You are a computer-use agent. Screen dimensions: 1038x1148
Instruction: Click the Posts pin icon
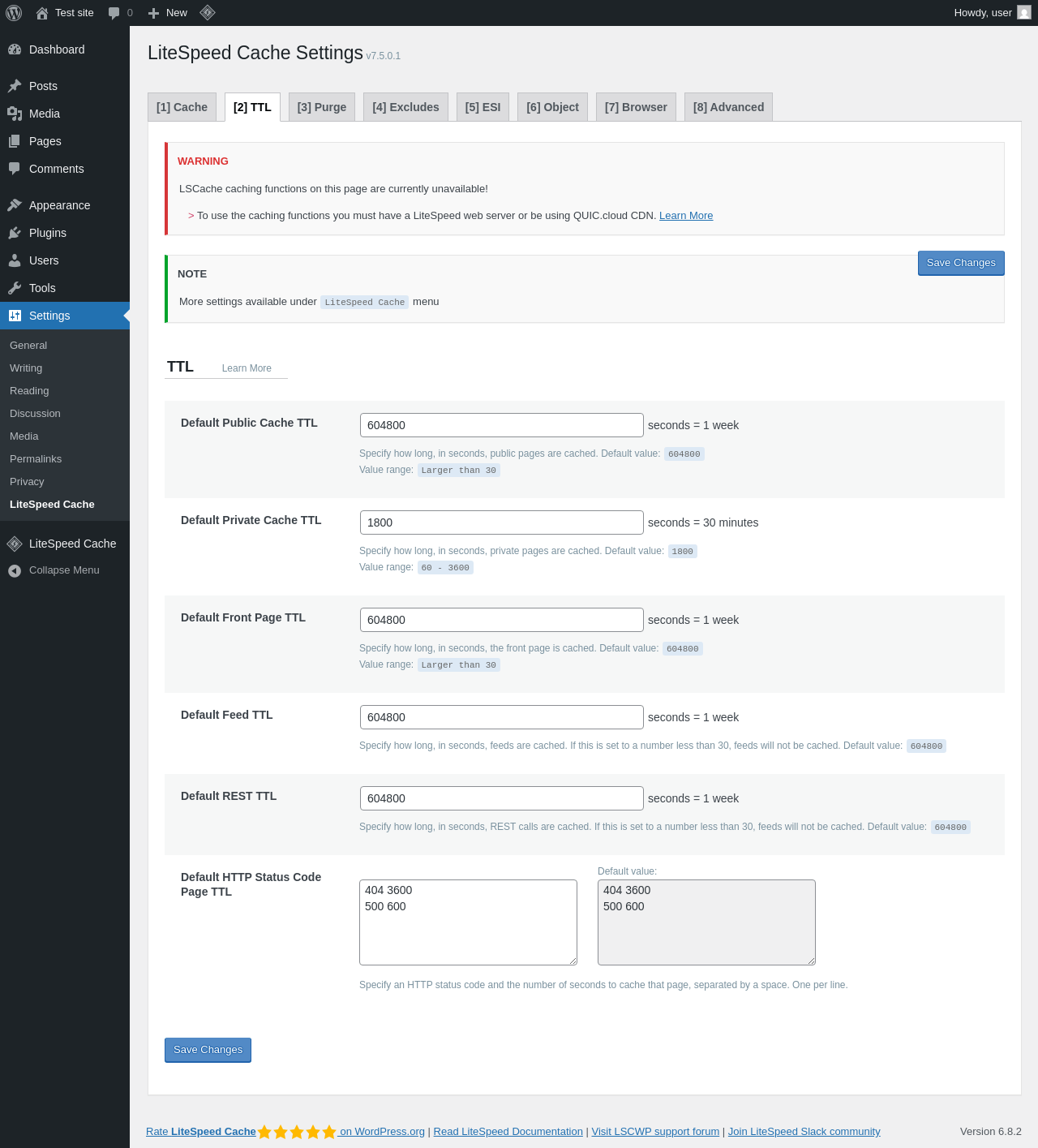(x=15, y=86)
